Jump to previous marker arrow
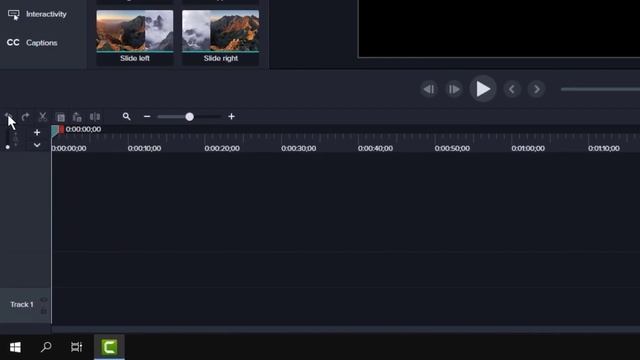 pyautogui.click(x=512, y=89)
